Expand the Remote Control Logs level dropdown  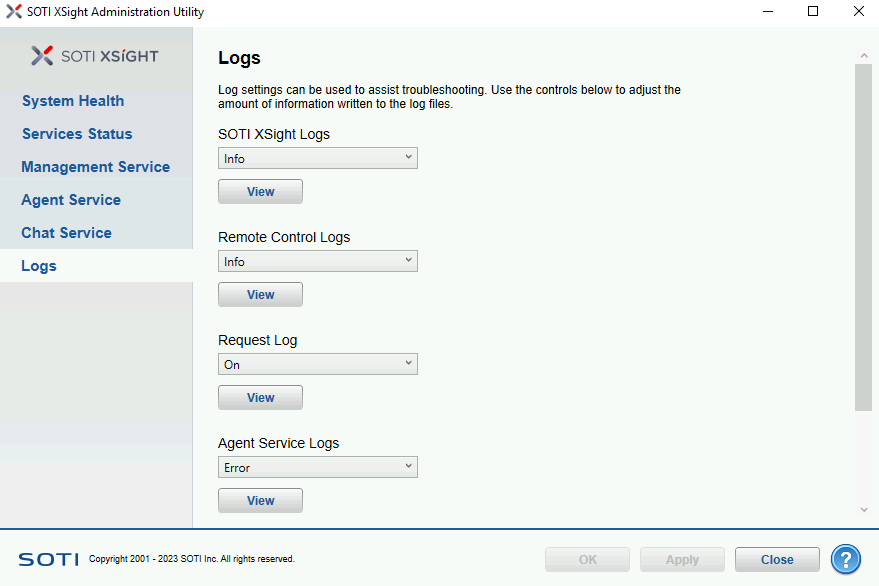pyautogui.click(x=317, y=261)
